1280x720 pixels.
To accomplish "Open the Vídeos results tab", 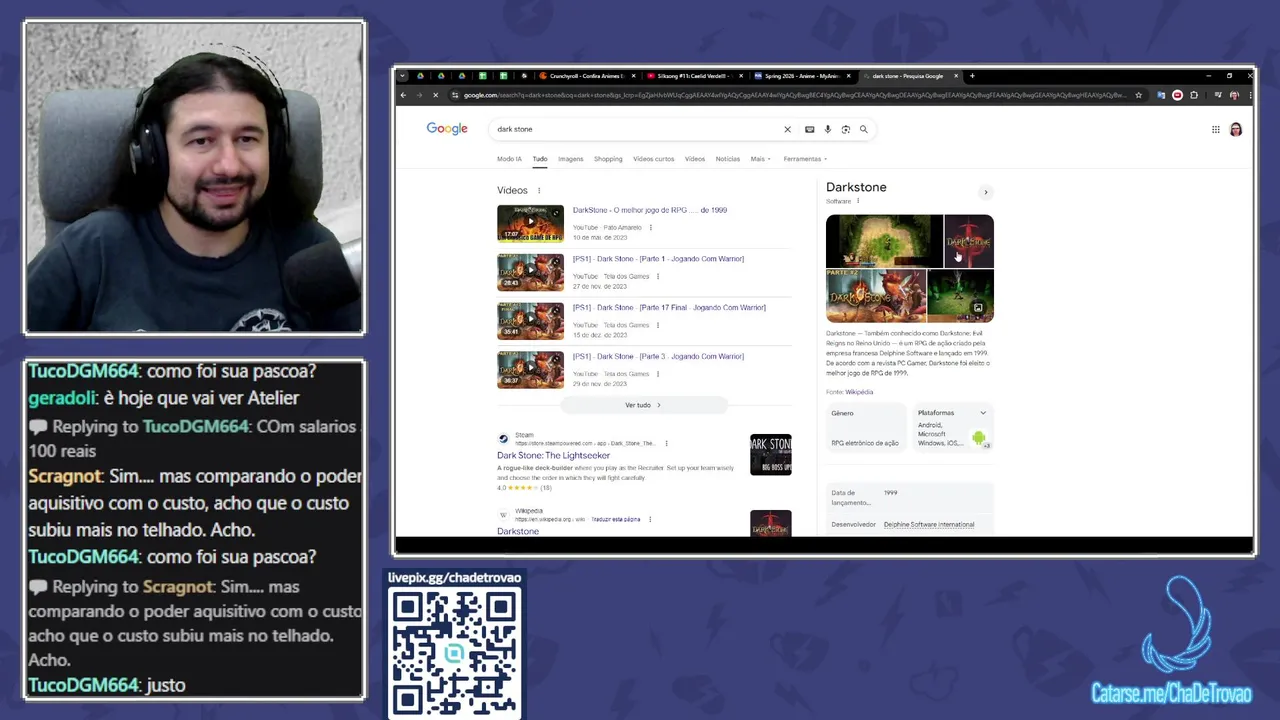I will tap(695, 159).
